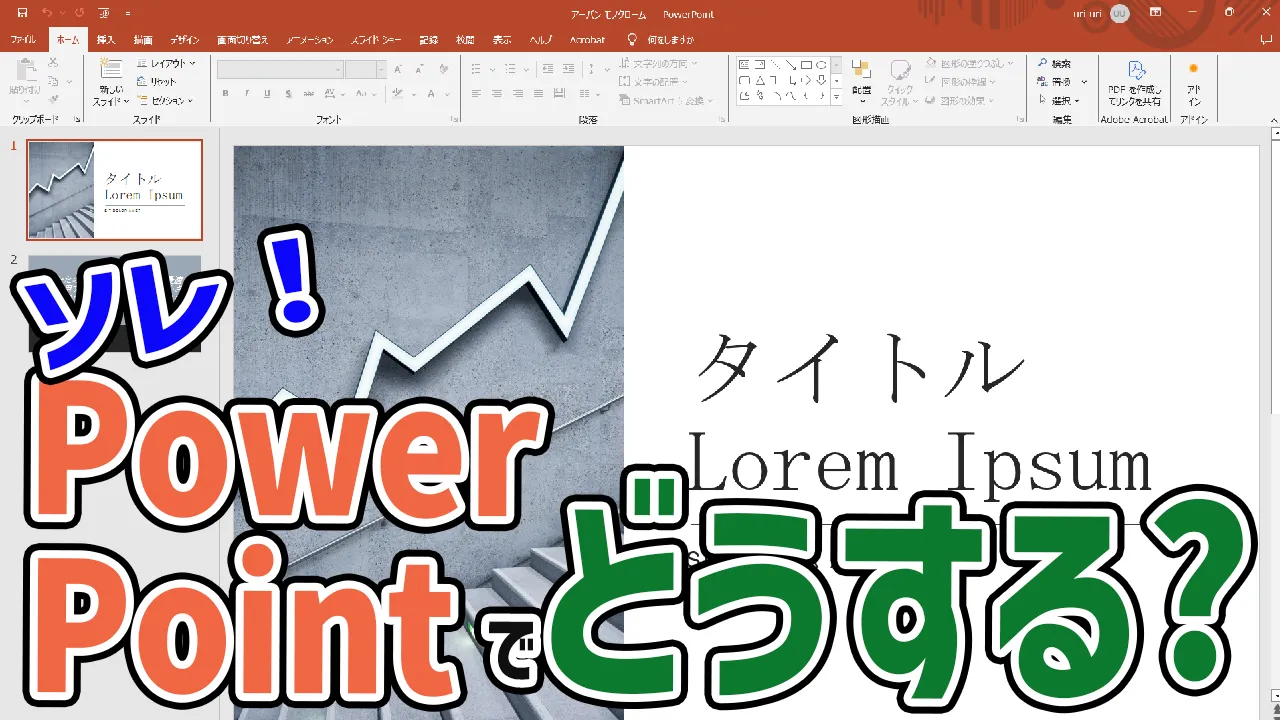Screen dimensions: 1280x720
Task: Select the rectangle shape in shapes gallery
Action: 805,65
